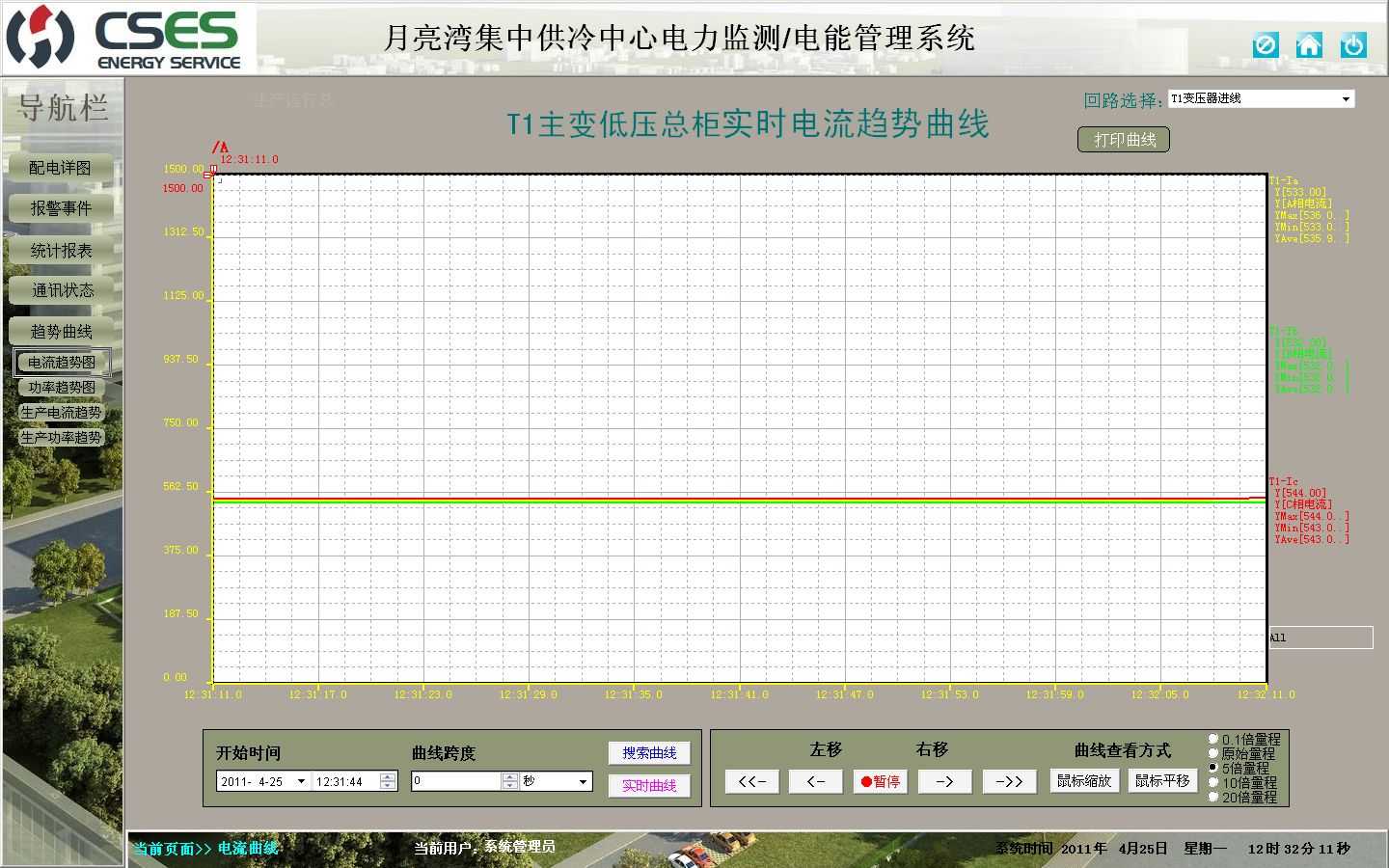This screenshot has height=868, width=1389.
Task: Click the Home icon in header
Action: pos(1309,45)
